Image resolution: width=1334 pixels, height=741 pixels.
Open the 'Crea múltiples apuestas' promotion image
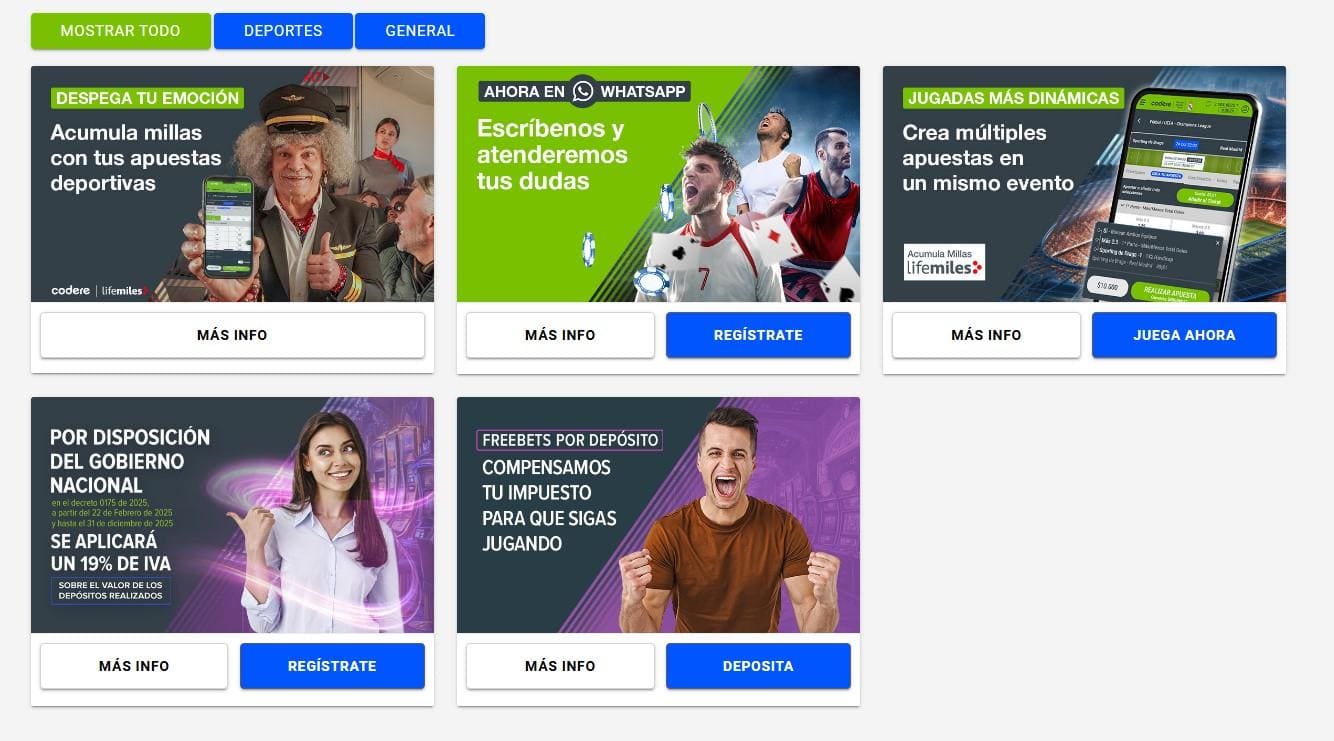coord(1084,184)
